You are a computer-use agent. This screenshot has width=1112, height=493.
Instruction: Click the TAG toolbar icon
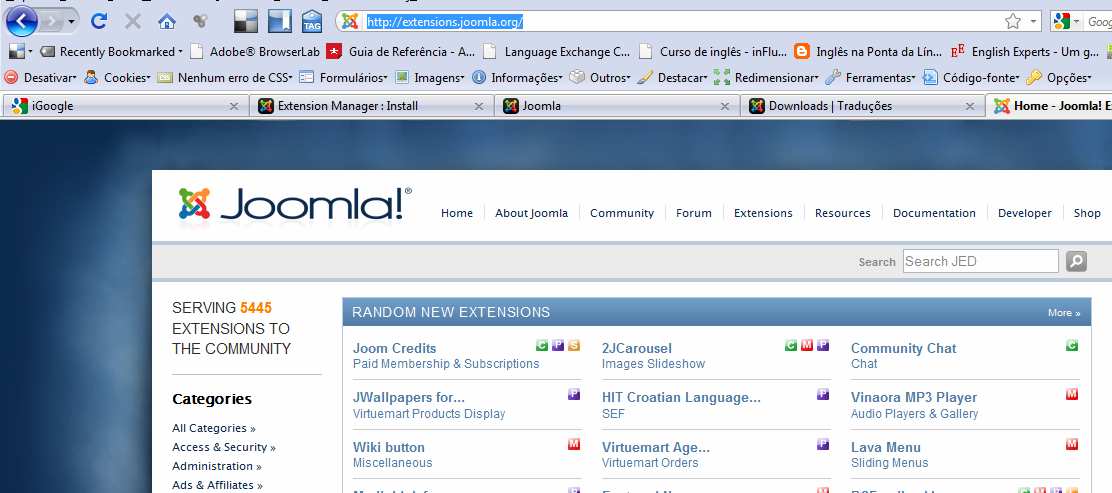(x=311, y=21)
